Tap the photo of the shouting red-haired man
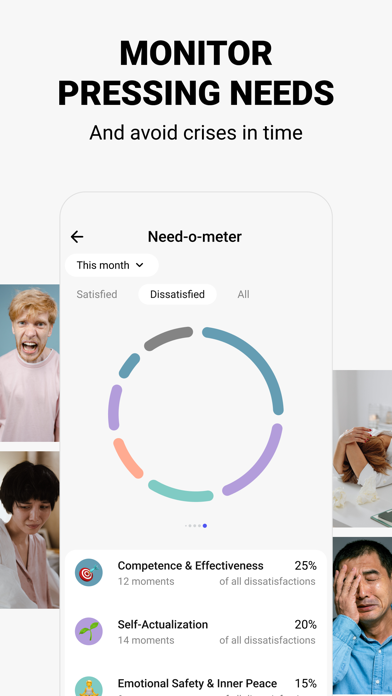This screenshot has height=696, width=392. 30,363
